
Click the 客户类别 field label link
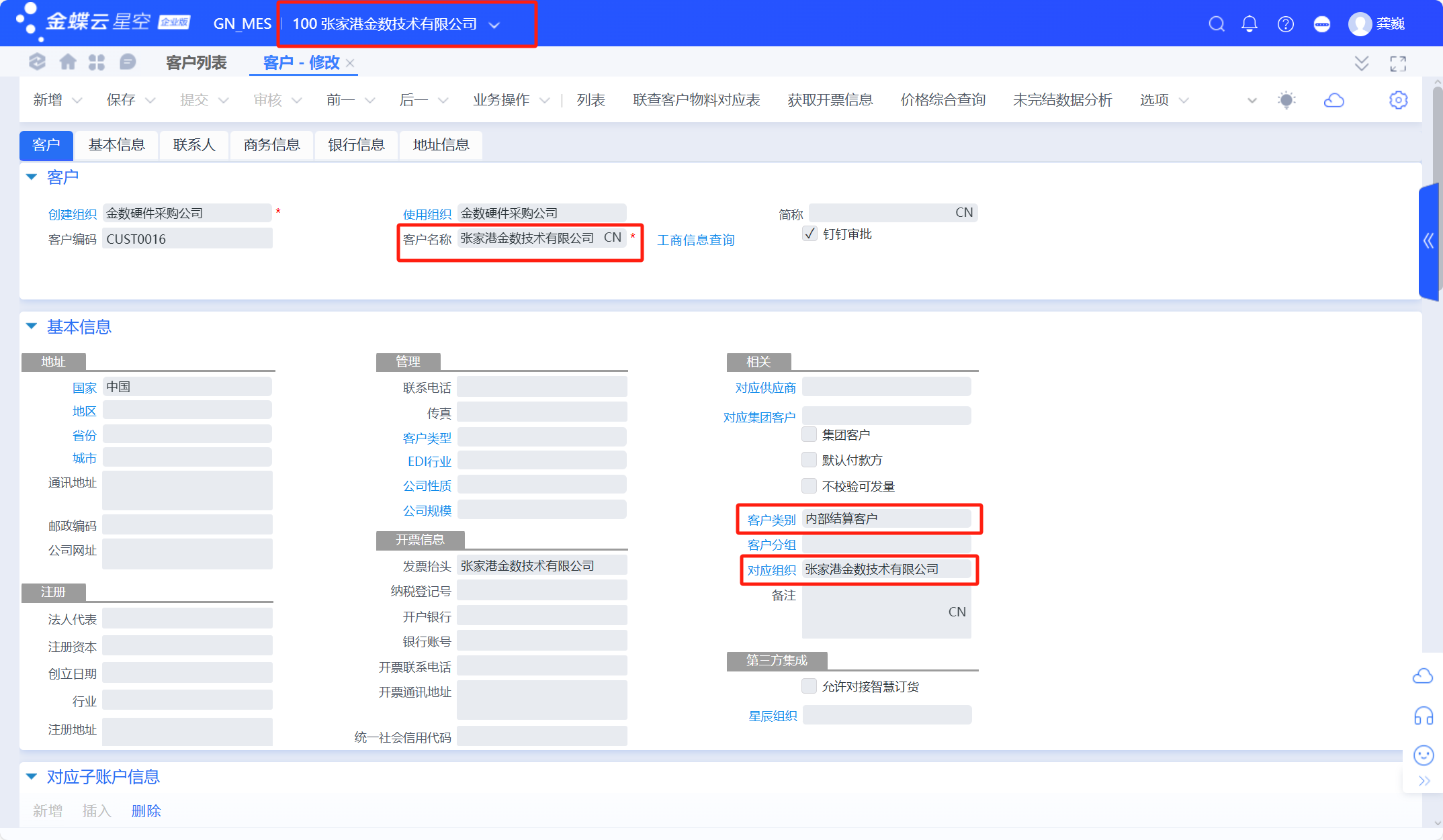[x=771, y=520]
